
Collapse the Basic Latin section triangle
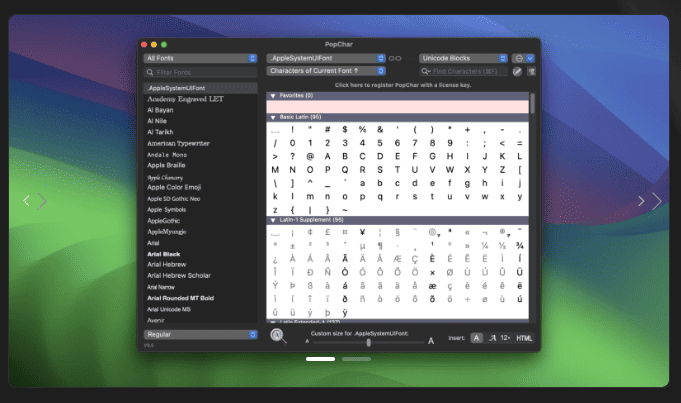(x=273, y=117)
